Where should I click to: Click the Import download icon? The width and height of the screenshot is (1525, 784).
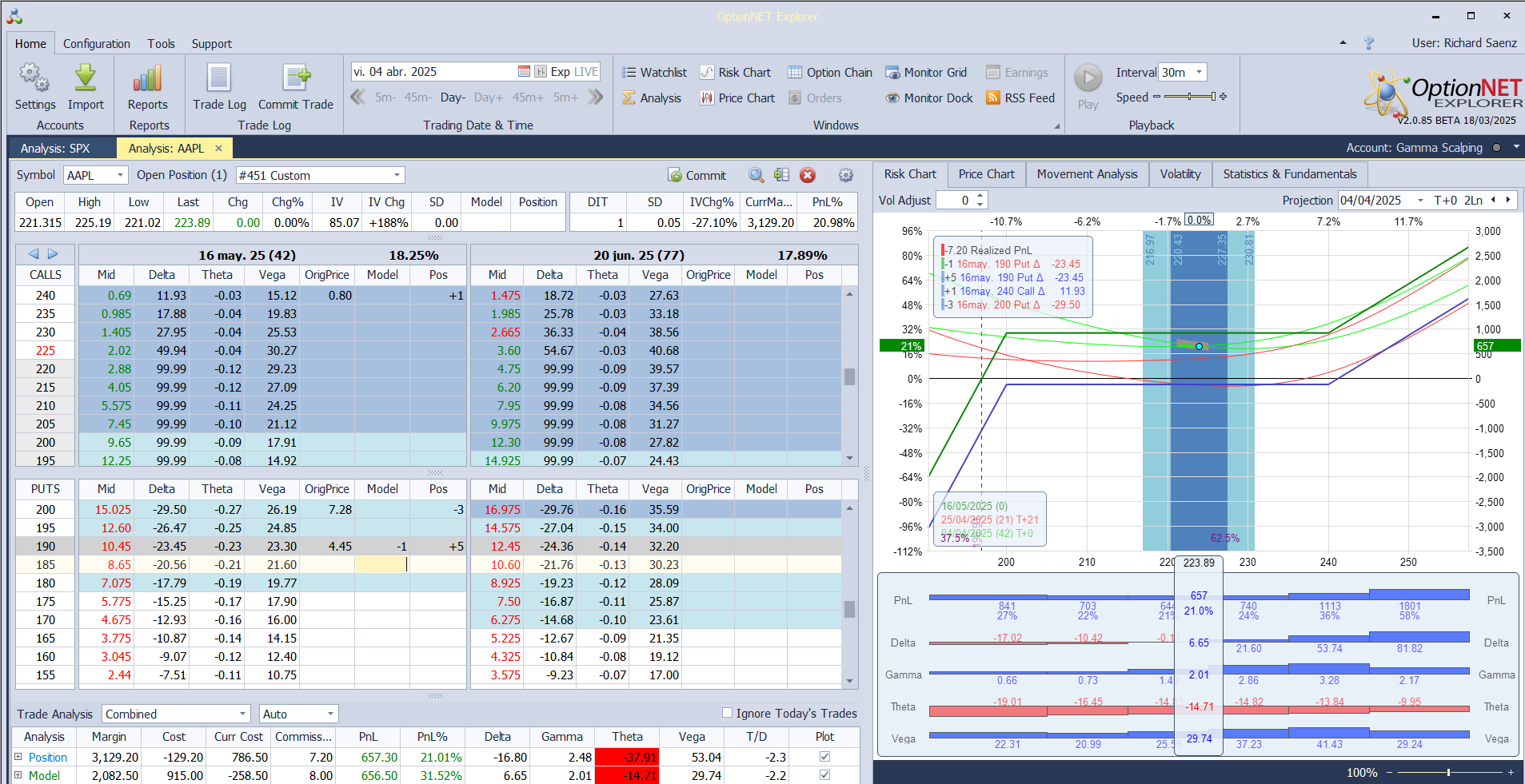86,78
